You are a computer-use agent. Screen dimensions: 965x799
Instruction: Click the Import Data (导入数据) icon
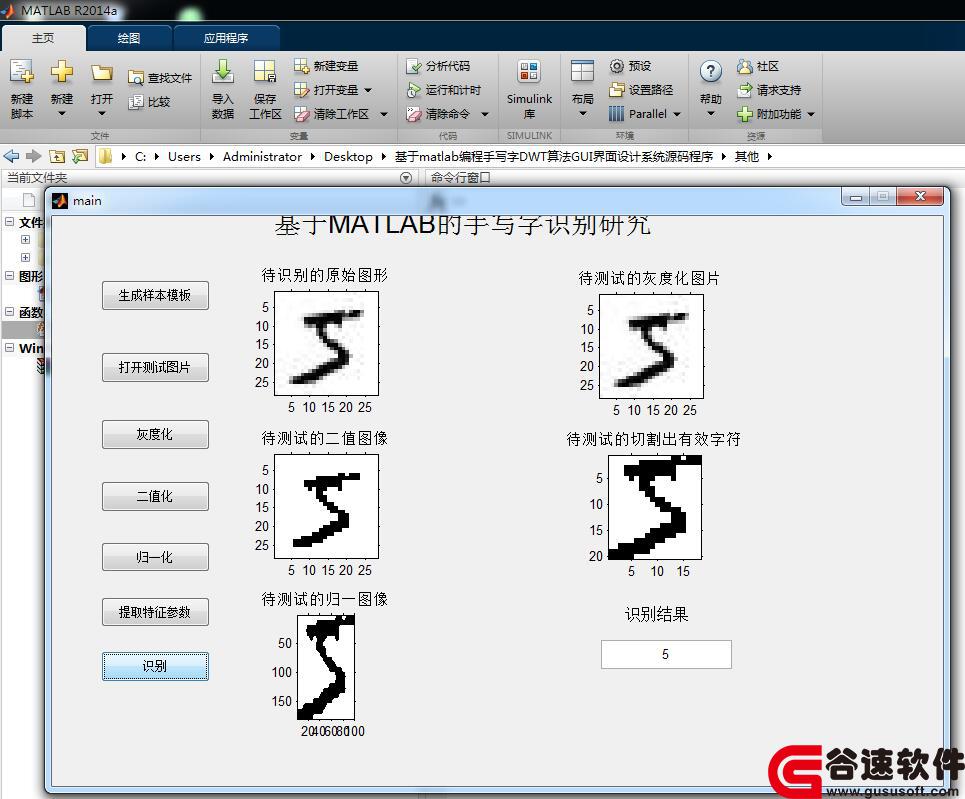[223, 72]
